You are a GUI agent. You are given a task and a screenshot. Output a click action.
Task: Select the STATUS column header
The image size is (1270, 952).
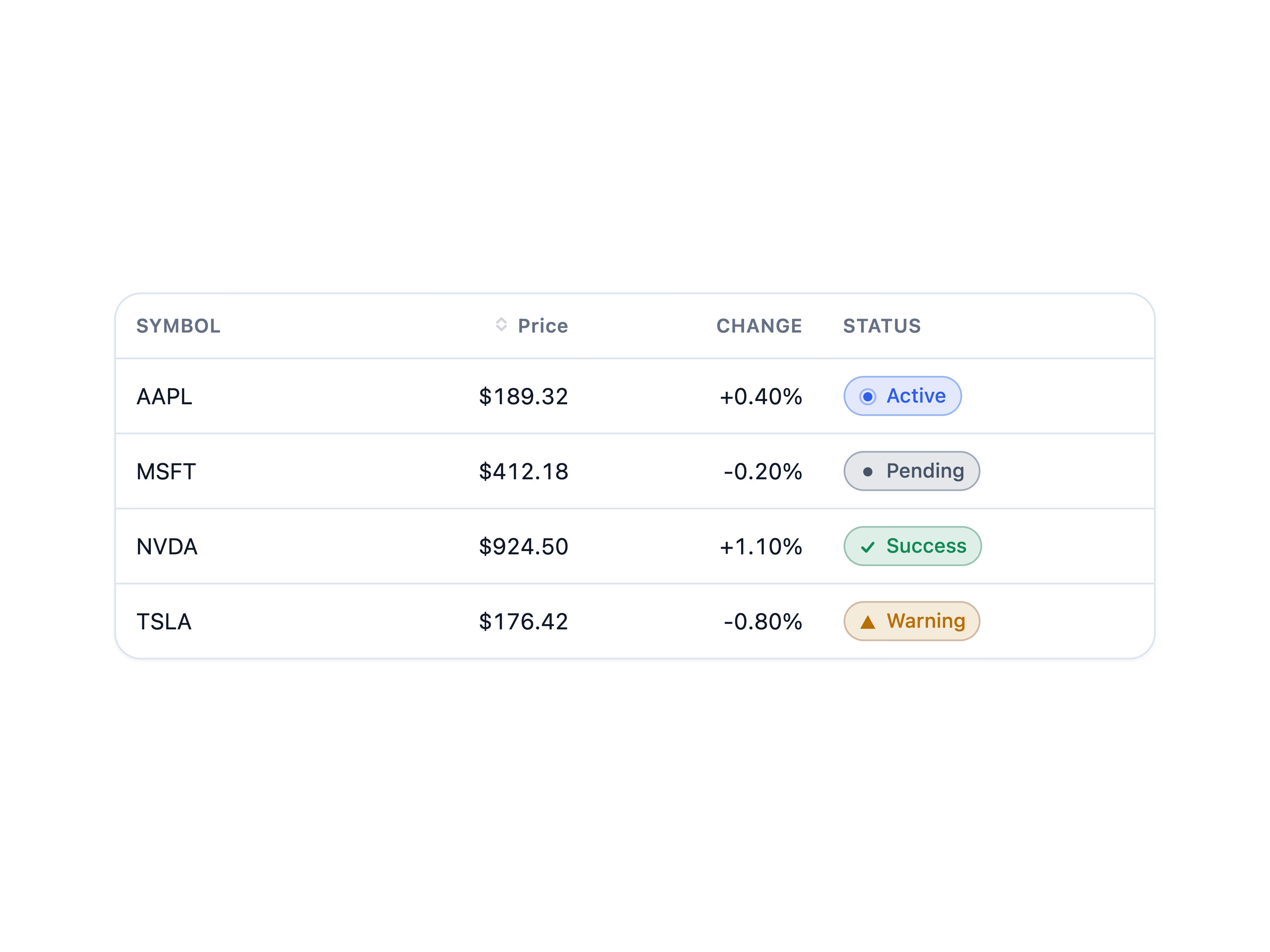click(882, 326)
